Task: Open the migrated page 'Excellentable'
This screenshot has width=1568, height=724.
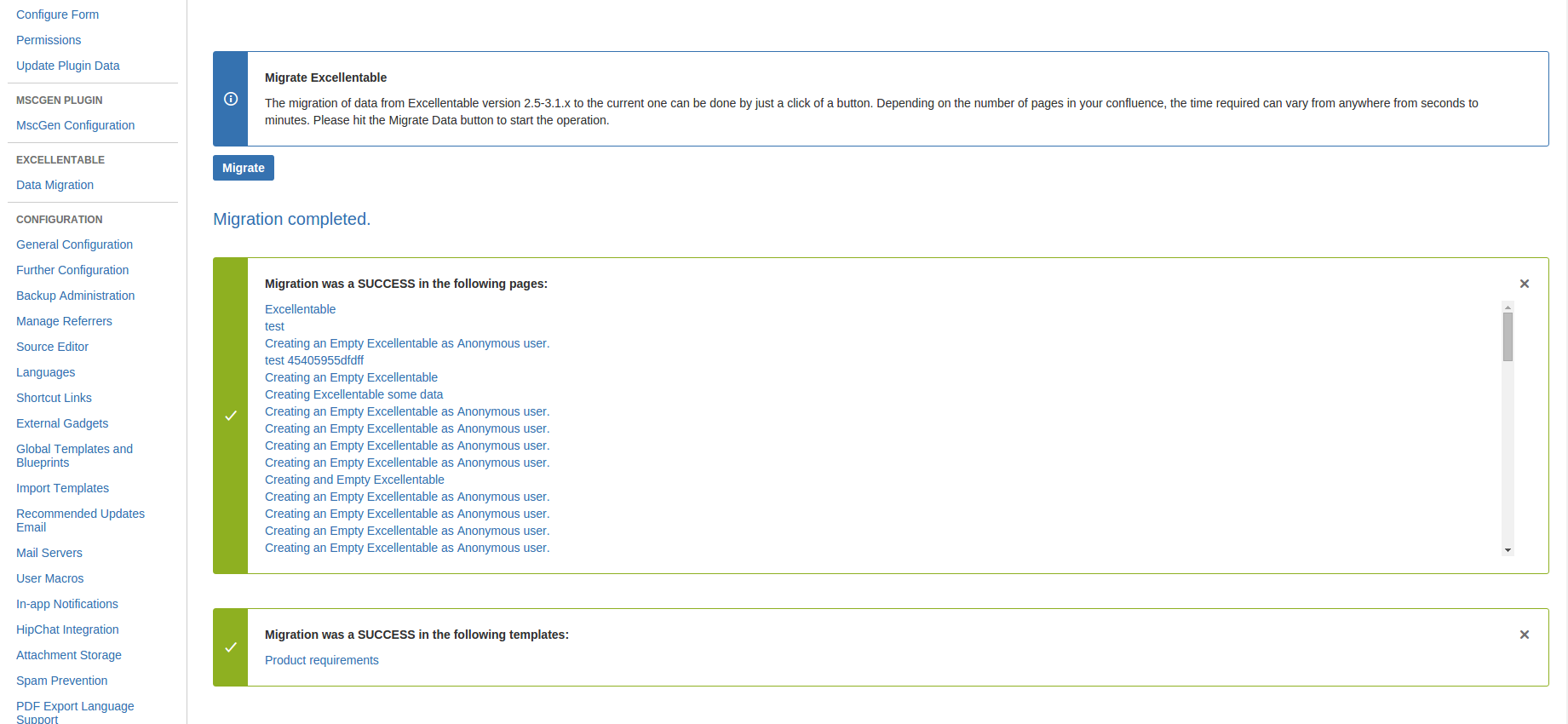Action: pos(300,309)
